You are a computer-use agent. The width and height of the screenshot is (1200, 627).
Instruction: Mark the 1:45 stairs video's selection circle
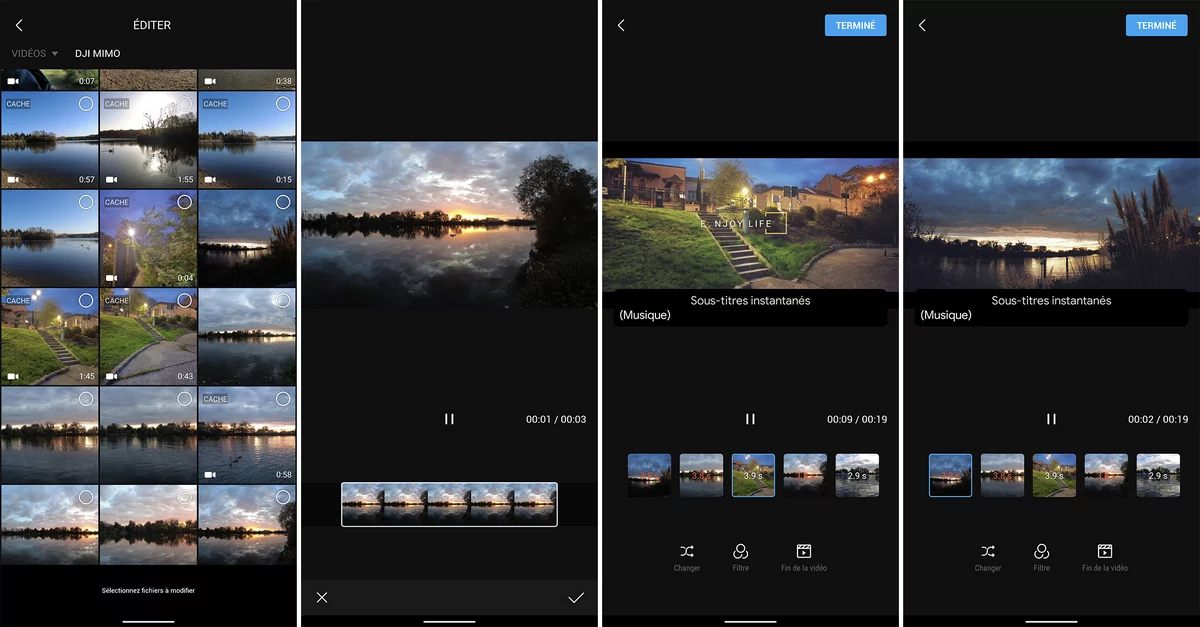point(86,300)
